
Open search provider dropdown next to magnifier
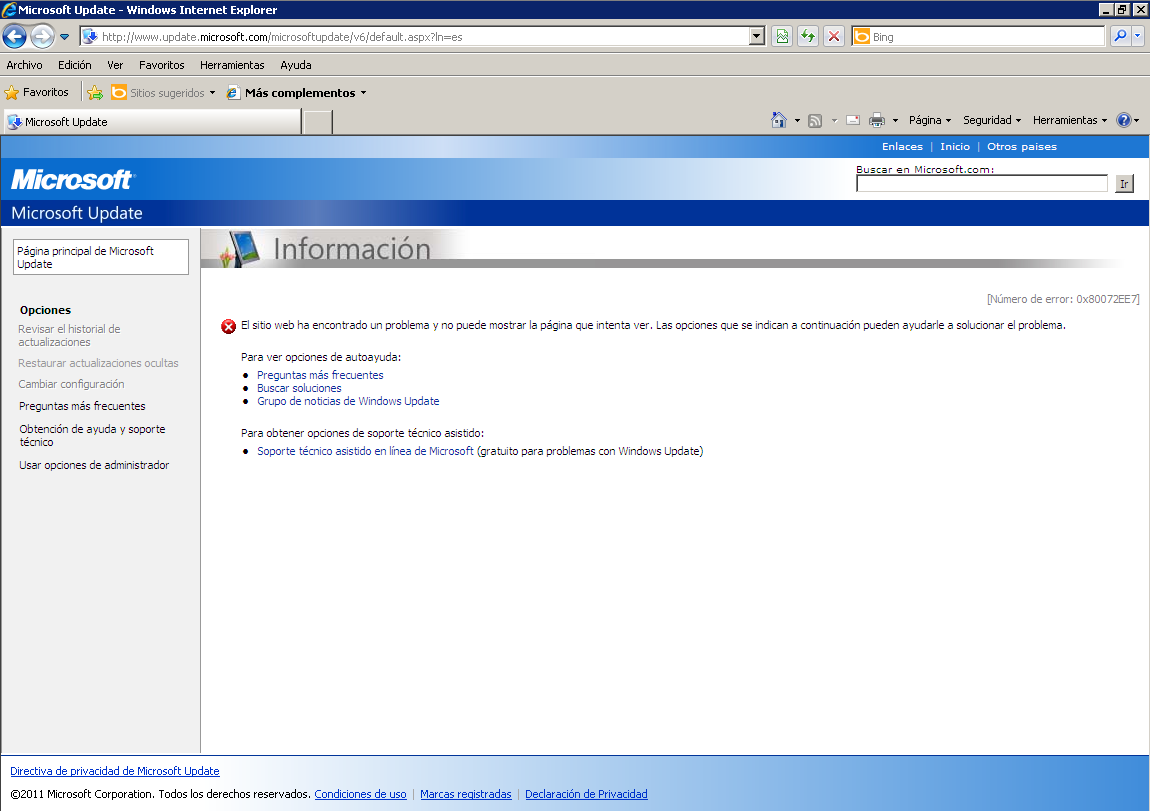pyautogui.click(x=1138, y=36)
